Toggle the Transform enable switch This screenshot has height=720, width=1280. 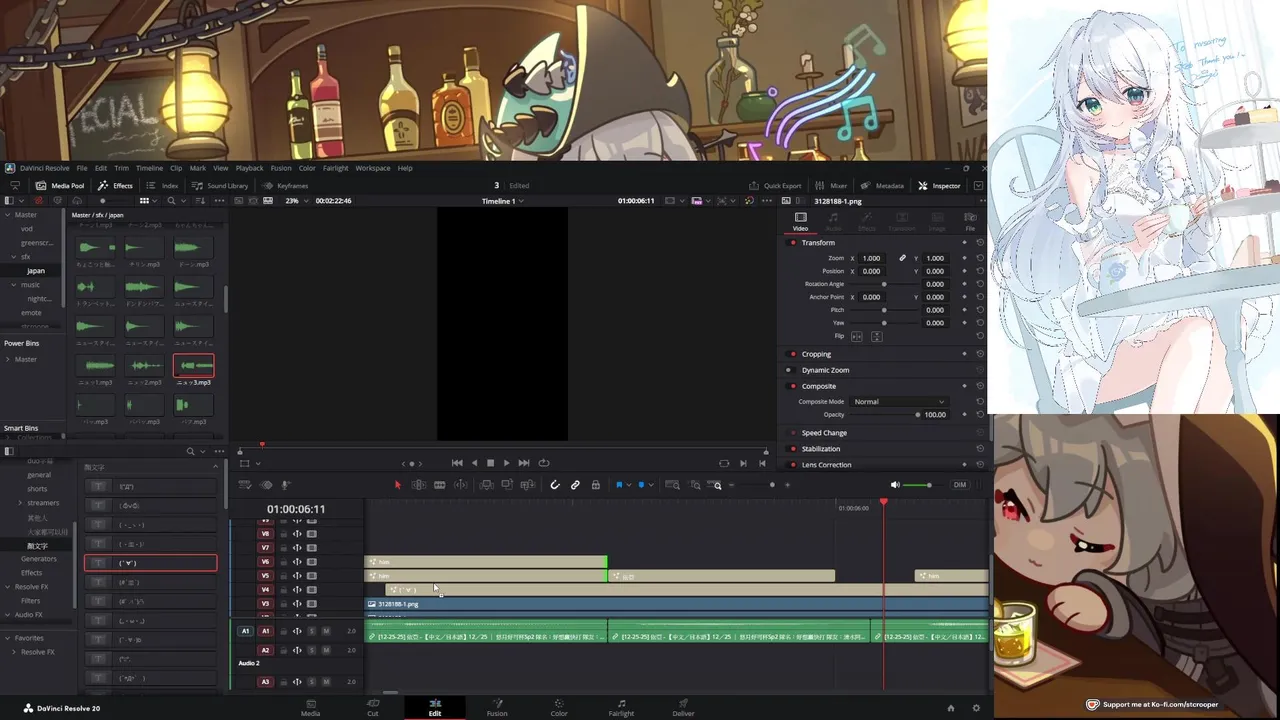pos(793,243)
